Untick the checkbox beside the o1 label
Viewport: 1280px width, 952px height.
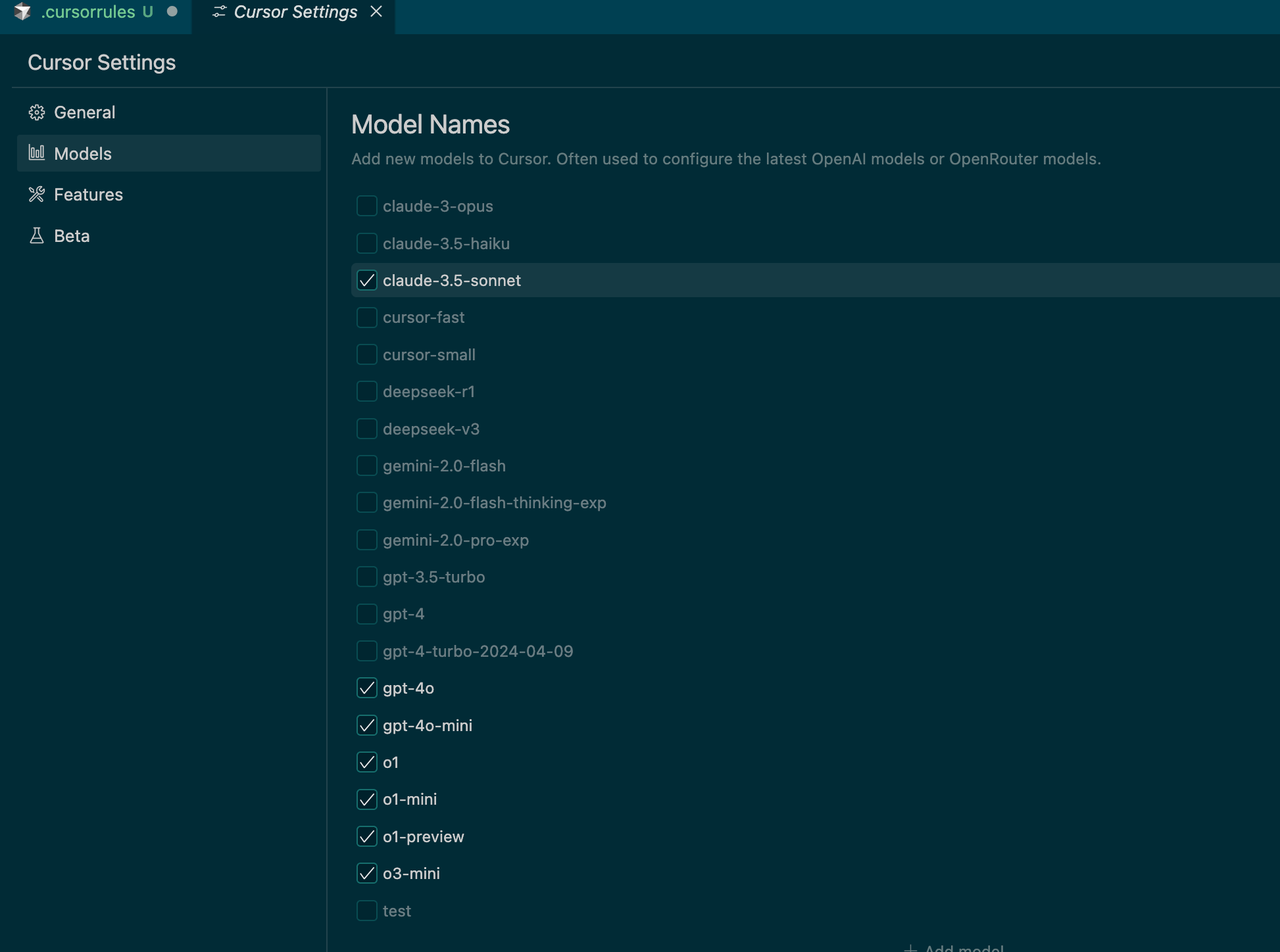[x=367, y=762]
